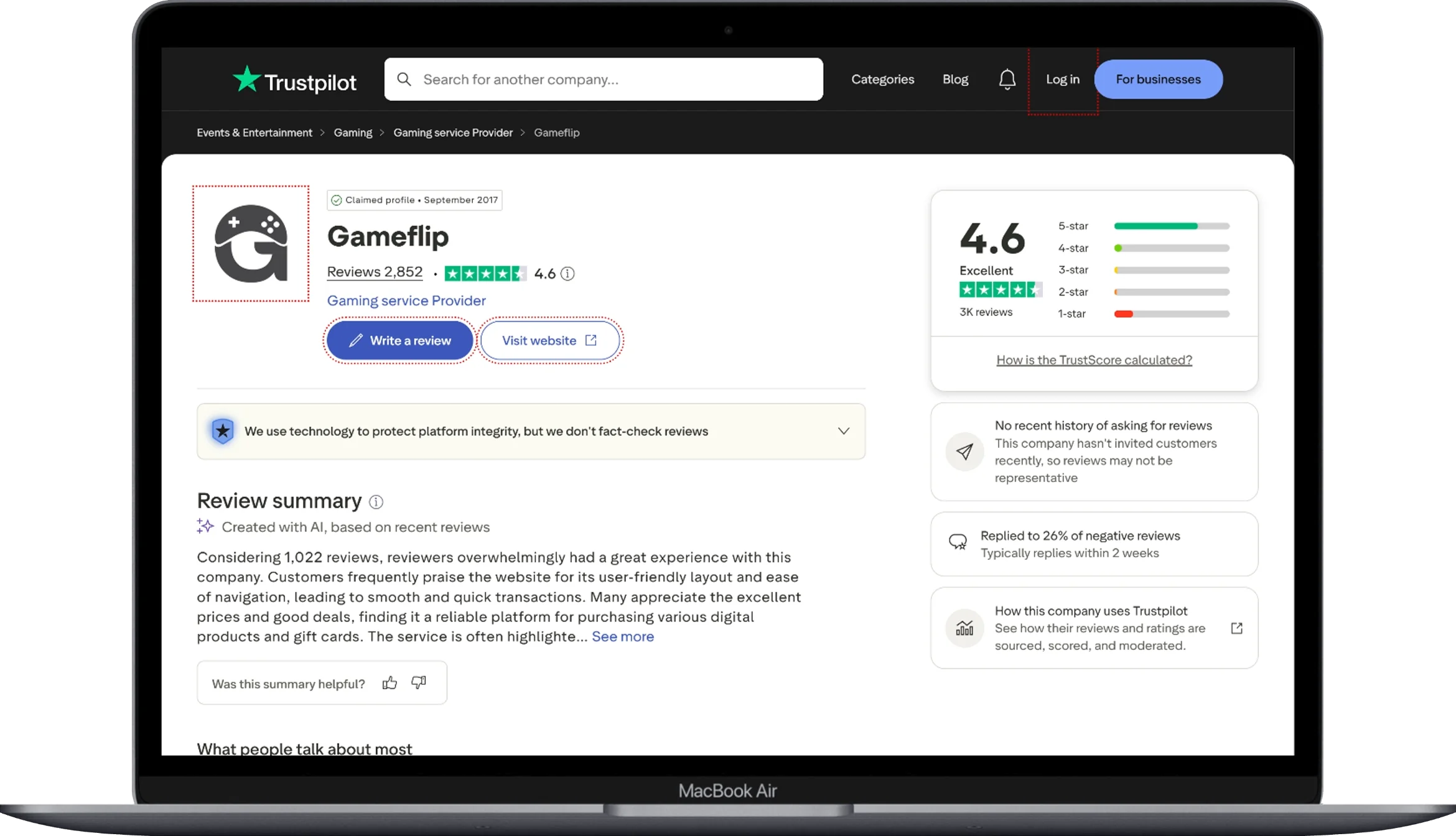The height and width of the screenshot is (836, 1456).
Task: Give the summary a thumbs up
Action: coord(390,683)
